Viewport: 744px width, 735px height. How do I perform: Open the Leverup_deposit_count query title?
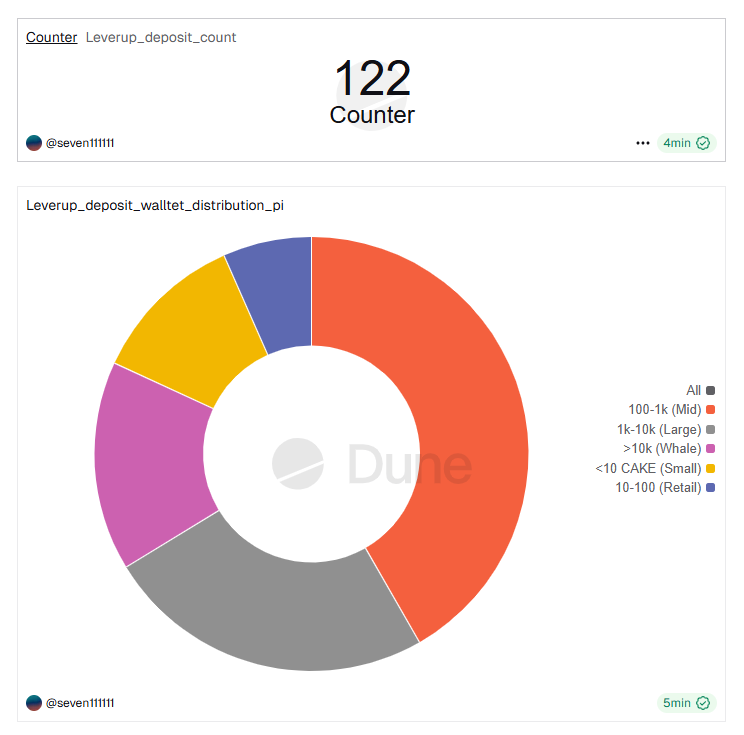pyautogui.click(x=161, y=37)
